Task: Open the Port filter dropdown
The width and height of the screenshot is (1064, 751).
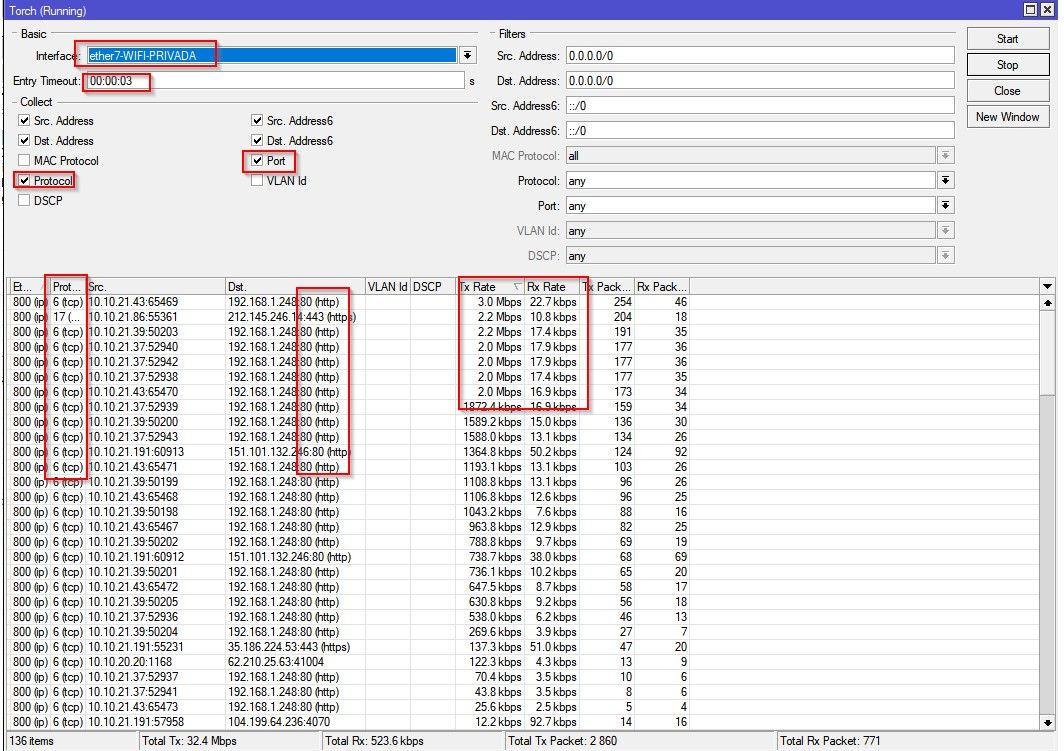Action: (945, 205)
